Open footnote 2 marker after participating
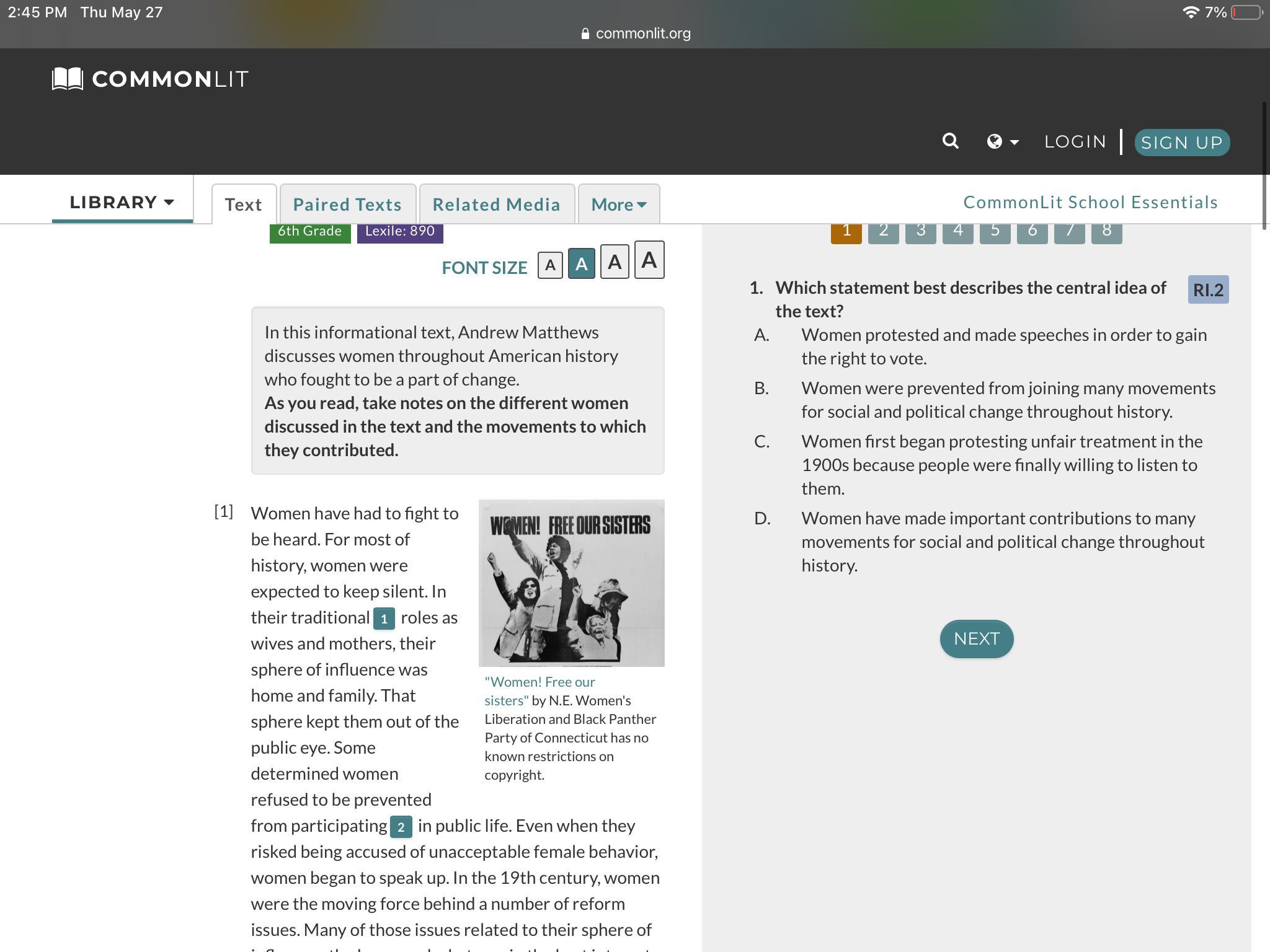This screenshot has width=1270, height=952. pyautogui.click(x=401, y=827)
